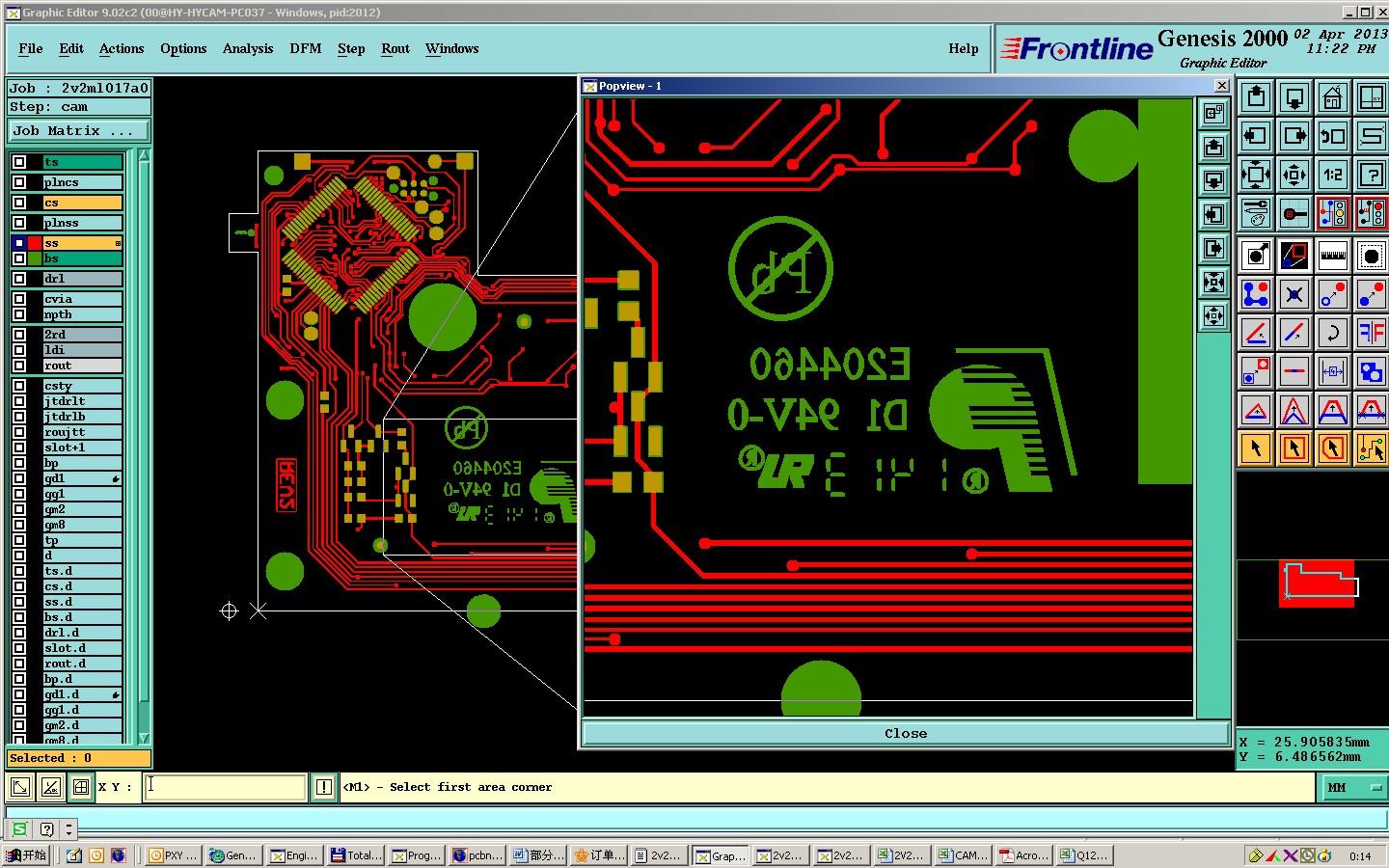The width and height of the screenshot is (1389, 868).
Task: Toggle the ts layer checkbox
Action: point(19,162)
